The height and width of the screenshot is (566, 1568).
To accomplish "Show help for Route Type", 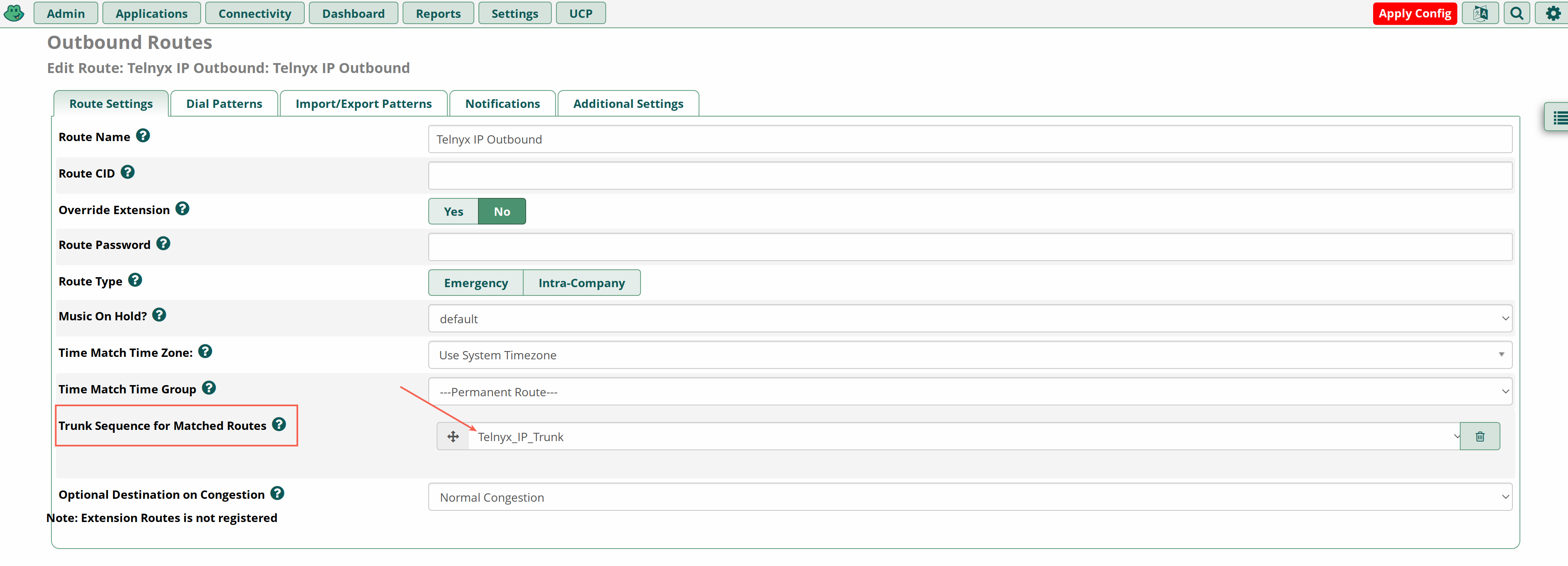I will (x=135, y=280).
